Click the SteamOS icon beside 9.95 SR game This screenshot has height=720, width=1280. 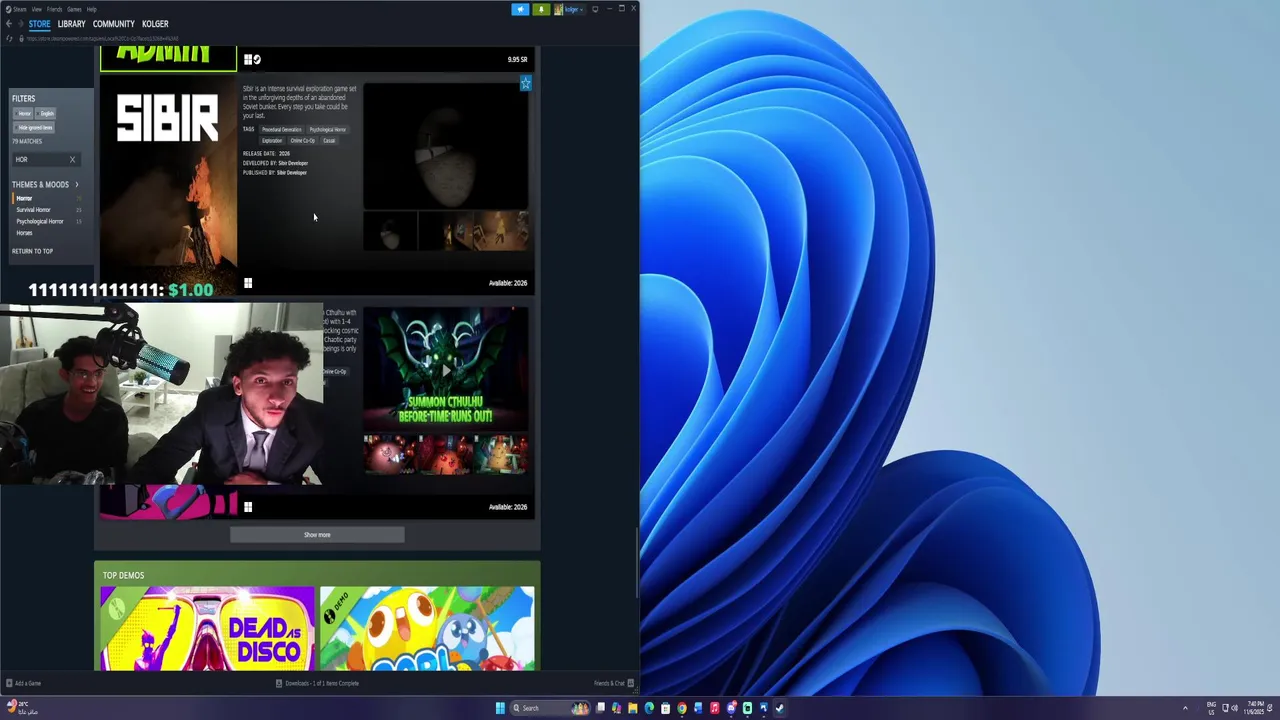(257, 60)
